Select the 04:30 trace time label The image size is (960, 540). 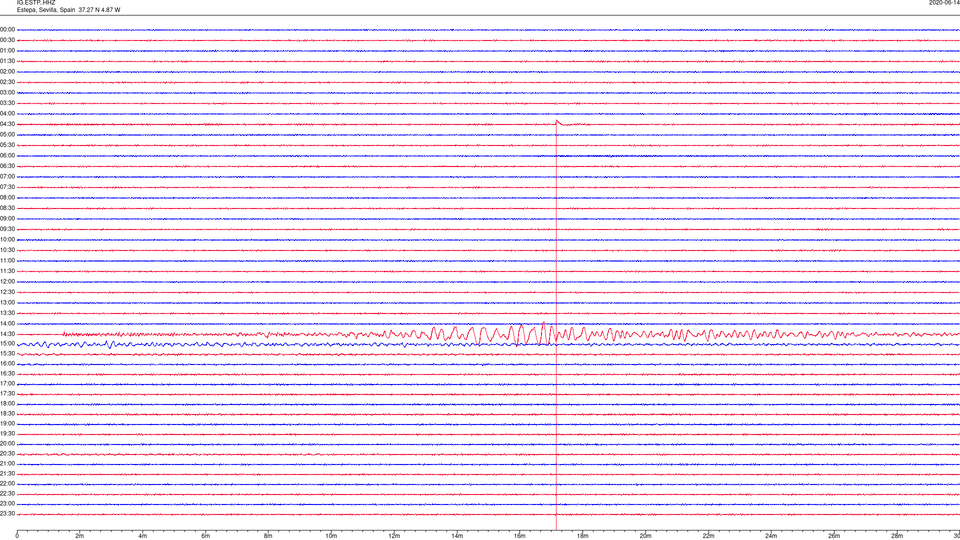click(7, 124)
